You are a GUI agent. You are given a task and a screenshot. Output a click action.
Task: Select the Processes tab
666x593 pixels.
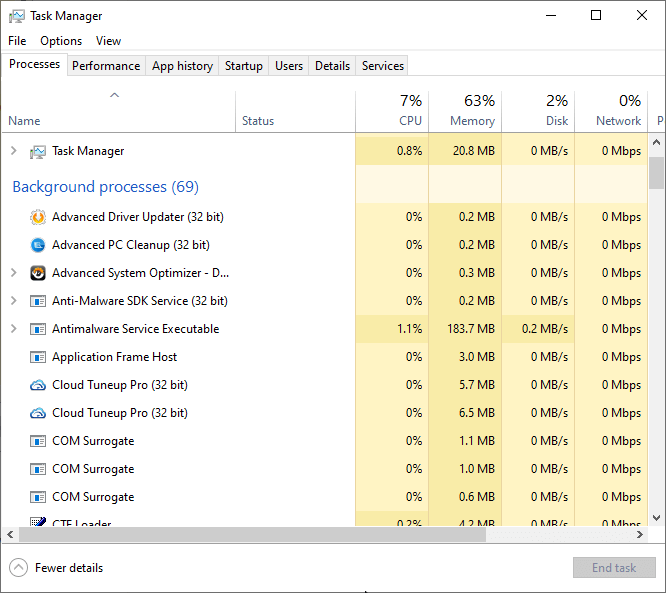pyautogui.click(x=34, y=64)
